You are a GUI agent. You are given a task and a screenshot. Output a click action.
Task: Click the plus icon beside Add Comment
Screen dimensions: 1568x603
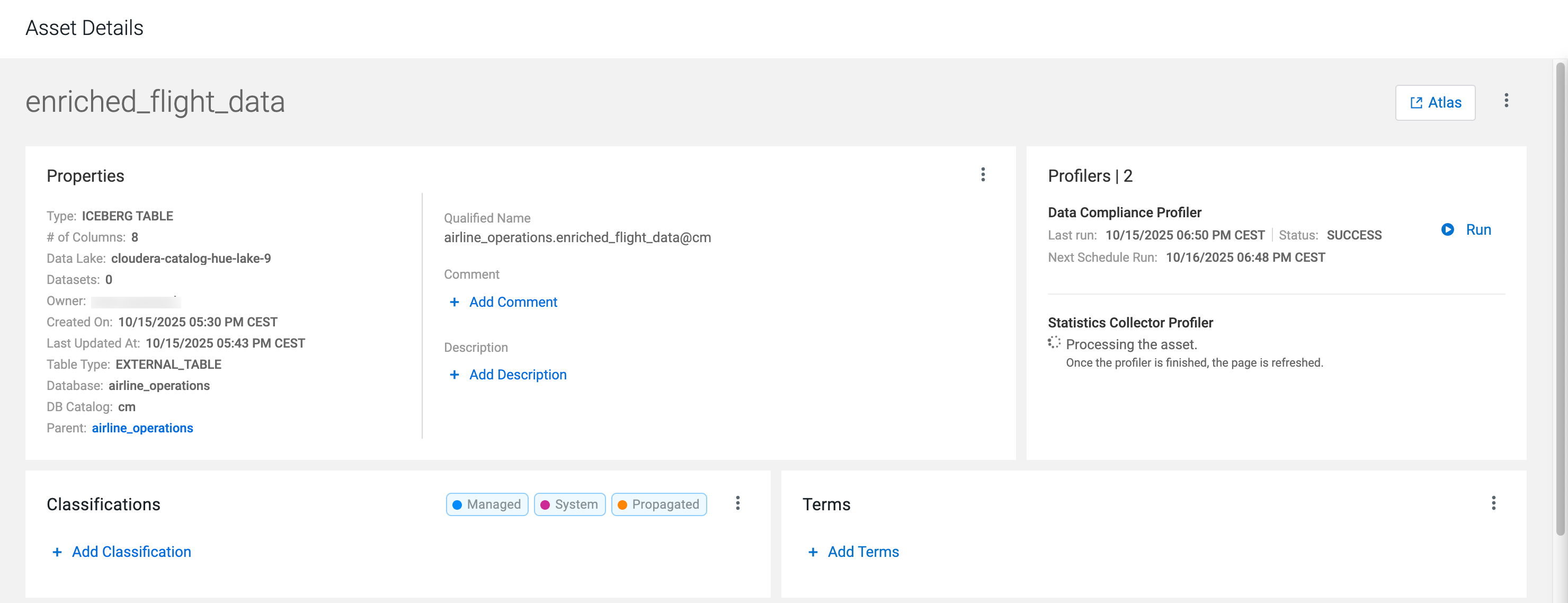[454, 302]
